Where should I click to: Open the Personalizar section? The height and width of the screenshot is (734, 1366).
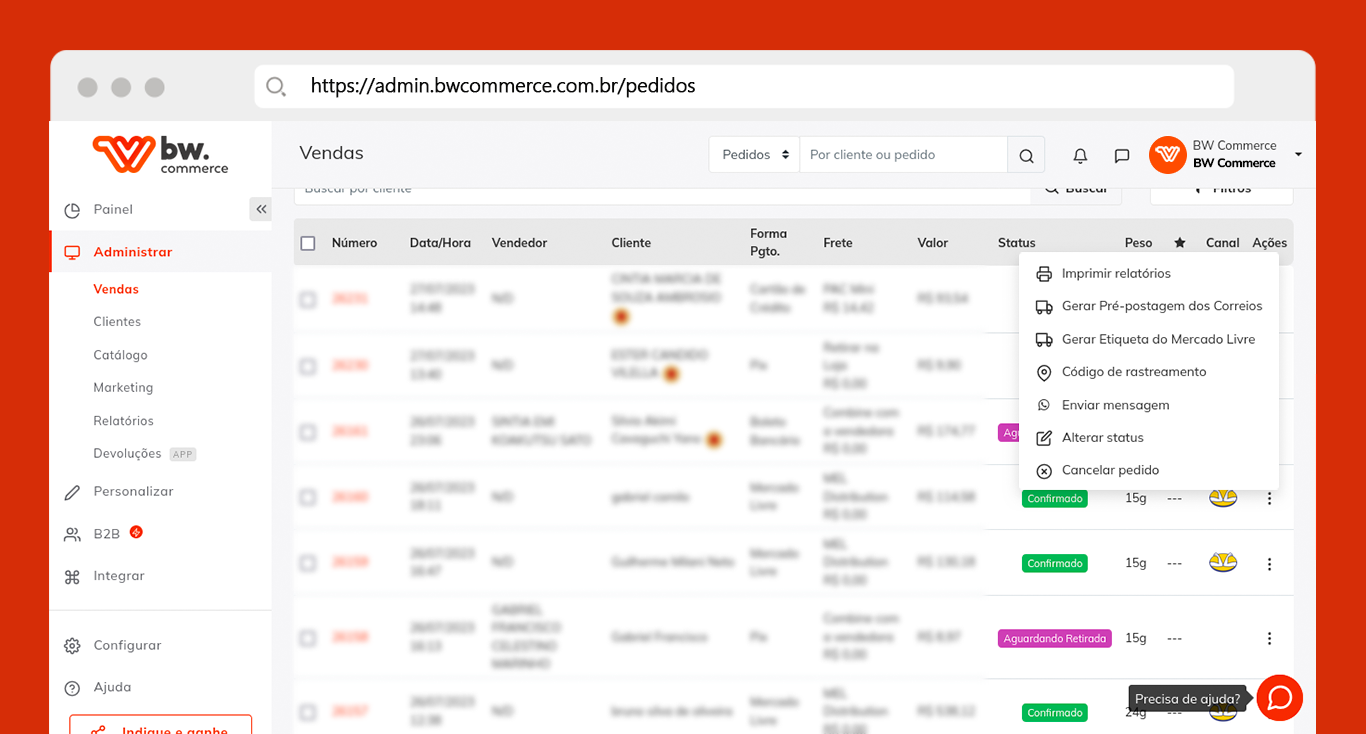pos(133,492)
